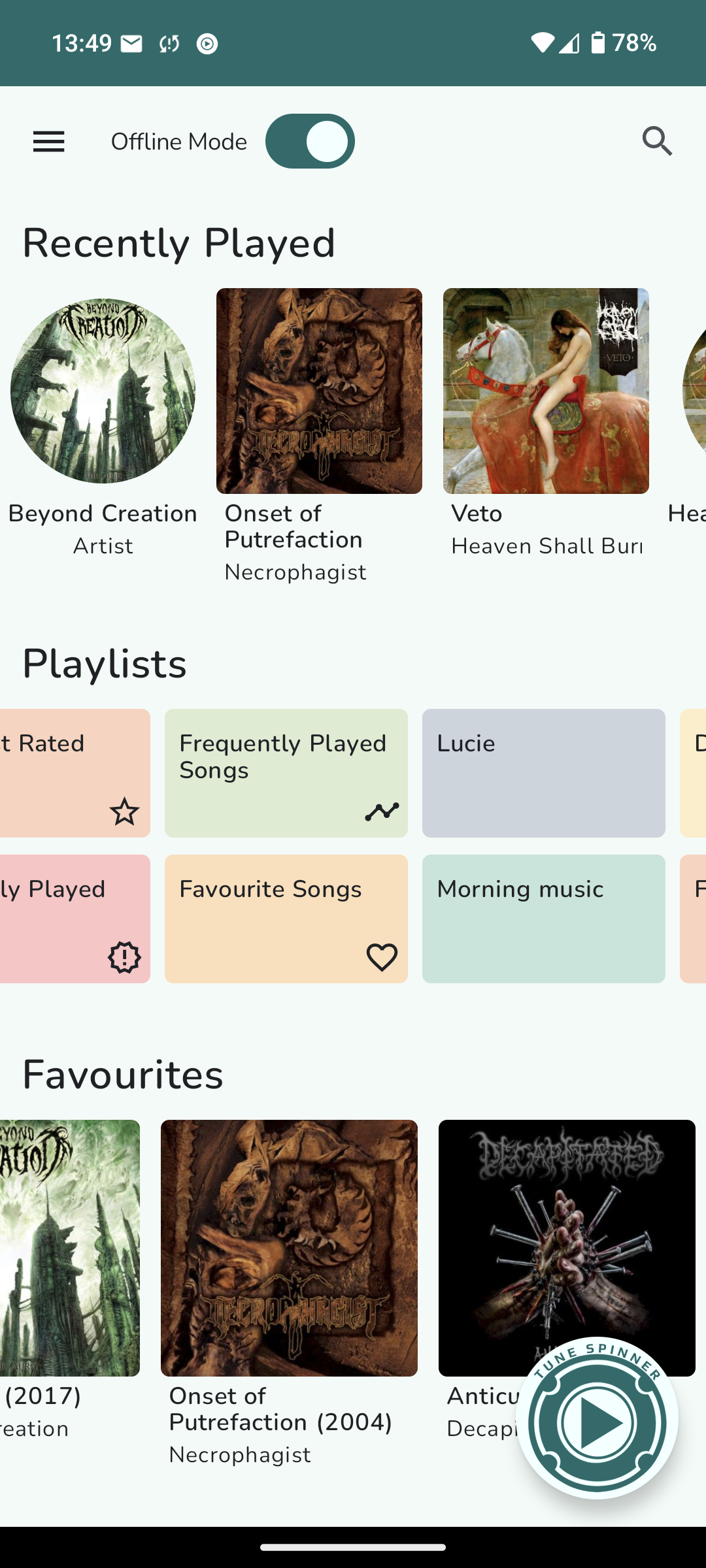The image size is (706, 1568).
Task: Open the Decapitated album cover in Favourites
Action: (566, 1228)
